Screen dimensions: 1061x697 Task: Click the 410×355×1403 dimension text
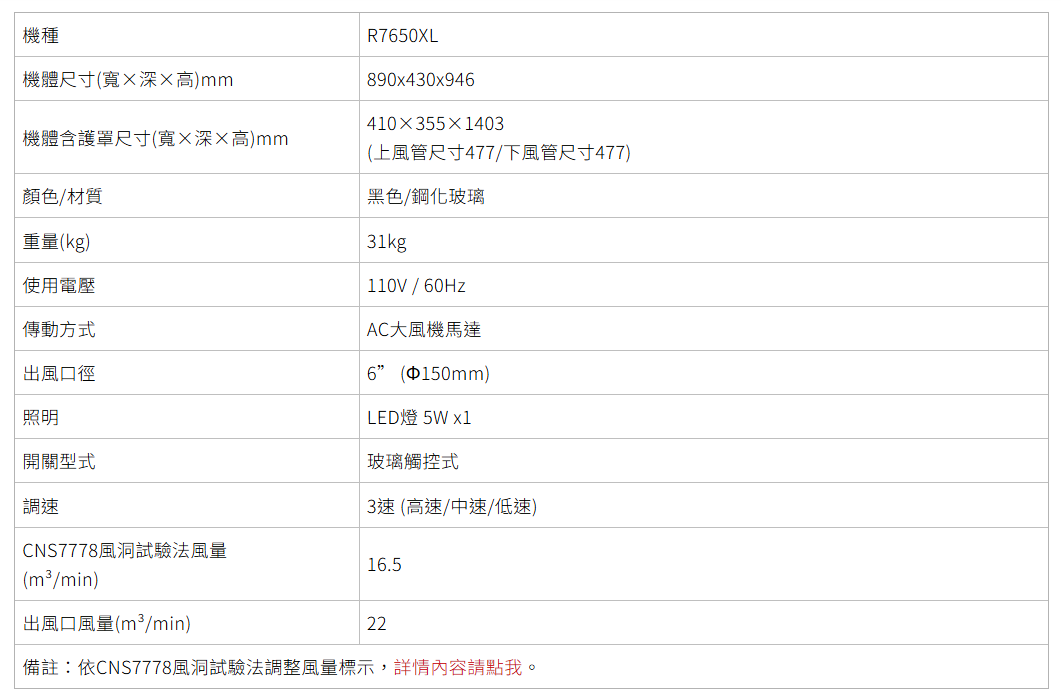click(x=436, y=124)
